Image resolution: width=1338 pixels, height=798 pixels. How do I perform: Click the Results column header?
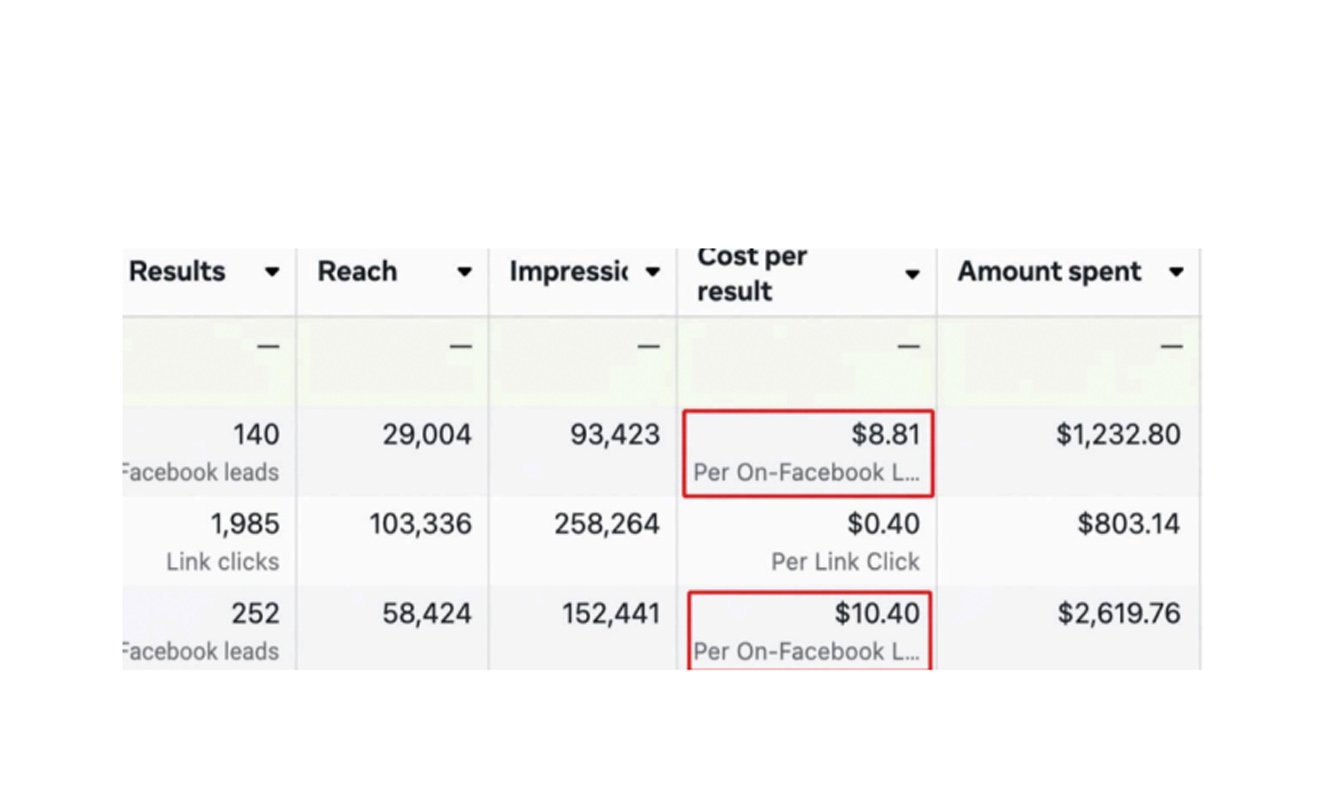pos(177,272)
